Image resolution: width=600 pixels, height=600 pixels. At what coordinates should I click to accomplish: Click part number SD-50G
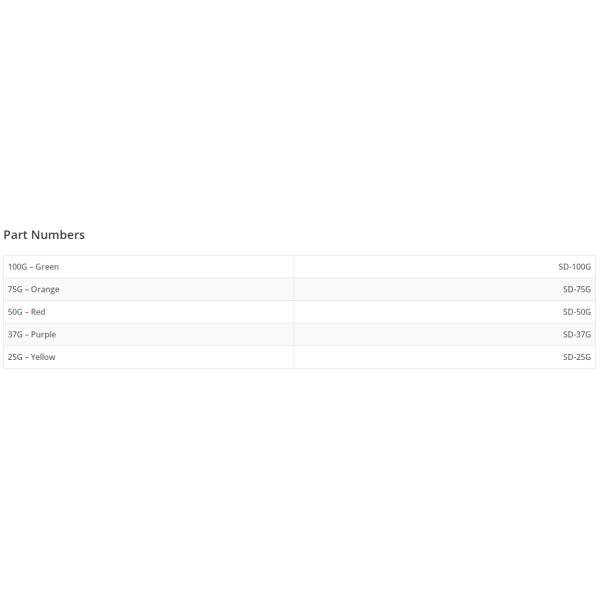(576, 312)
